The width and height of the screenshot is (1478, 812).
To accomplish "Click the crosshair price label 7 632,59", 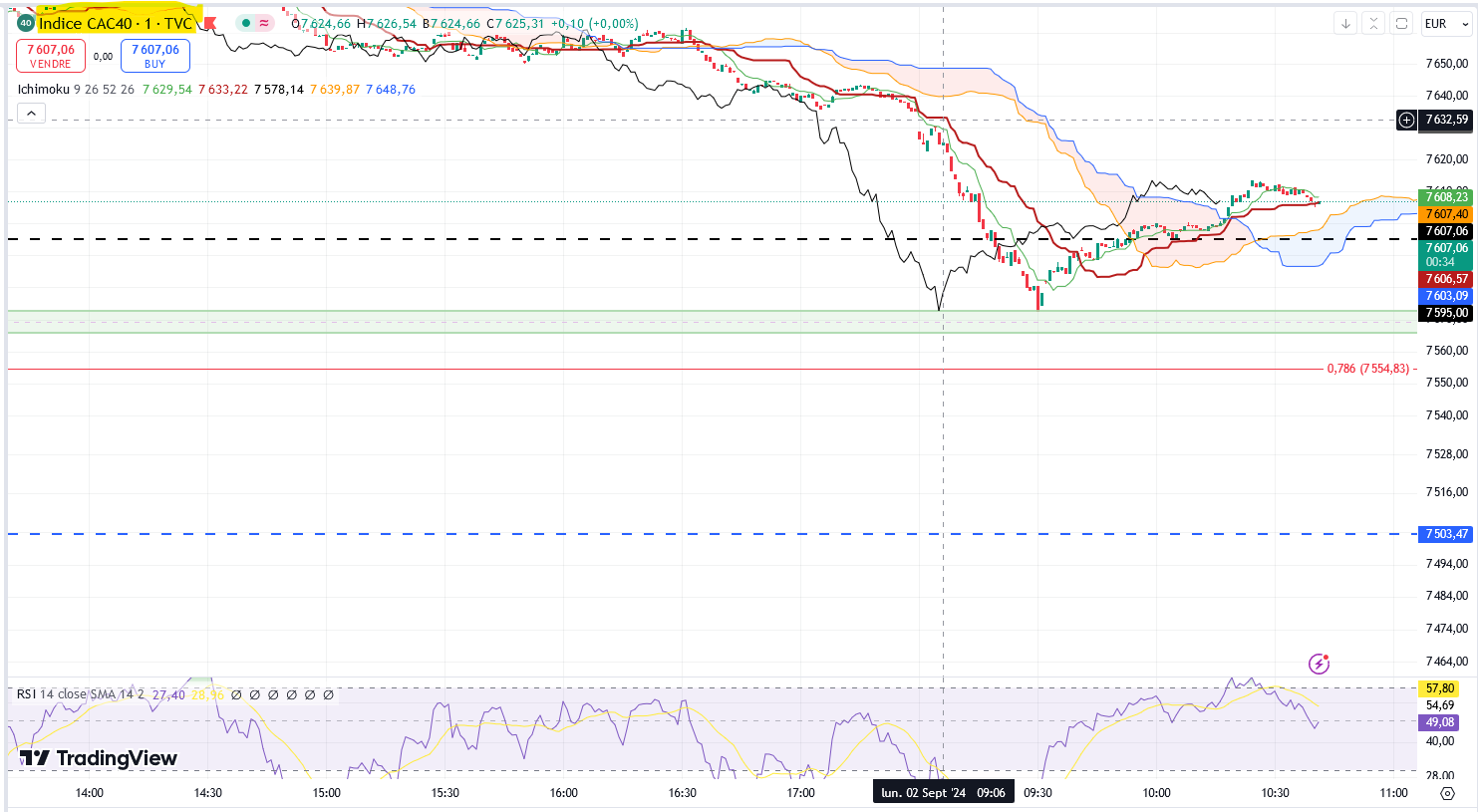I will pyautogui.click(x=1446, y=120).
